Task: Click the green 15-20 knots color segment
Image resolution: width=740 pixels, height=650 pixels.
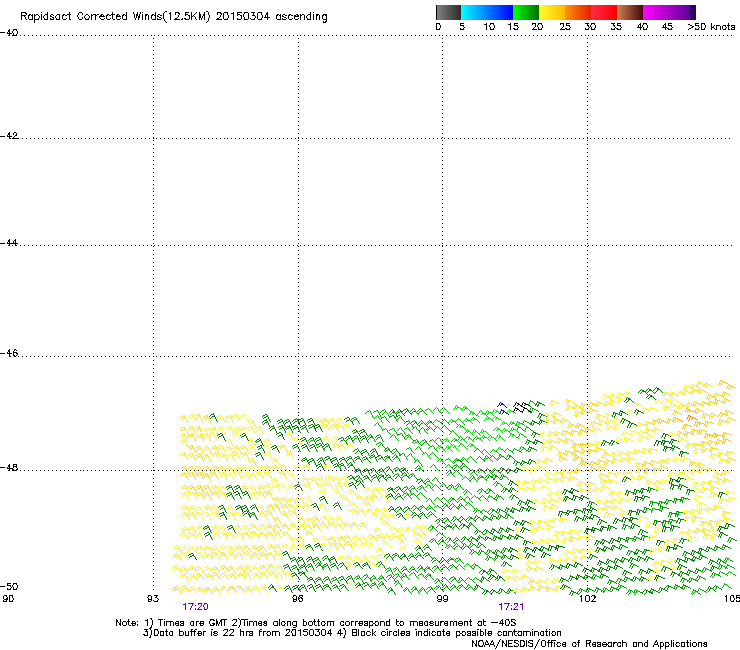Action: click(x=526, y=12)
